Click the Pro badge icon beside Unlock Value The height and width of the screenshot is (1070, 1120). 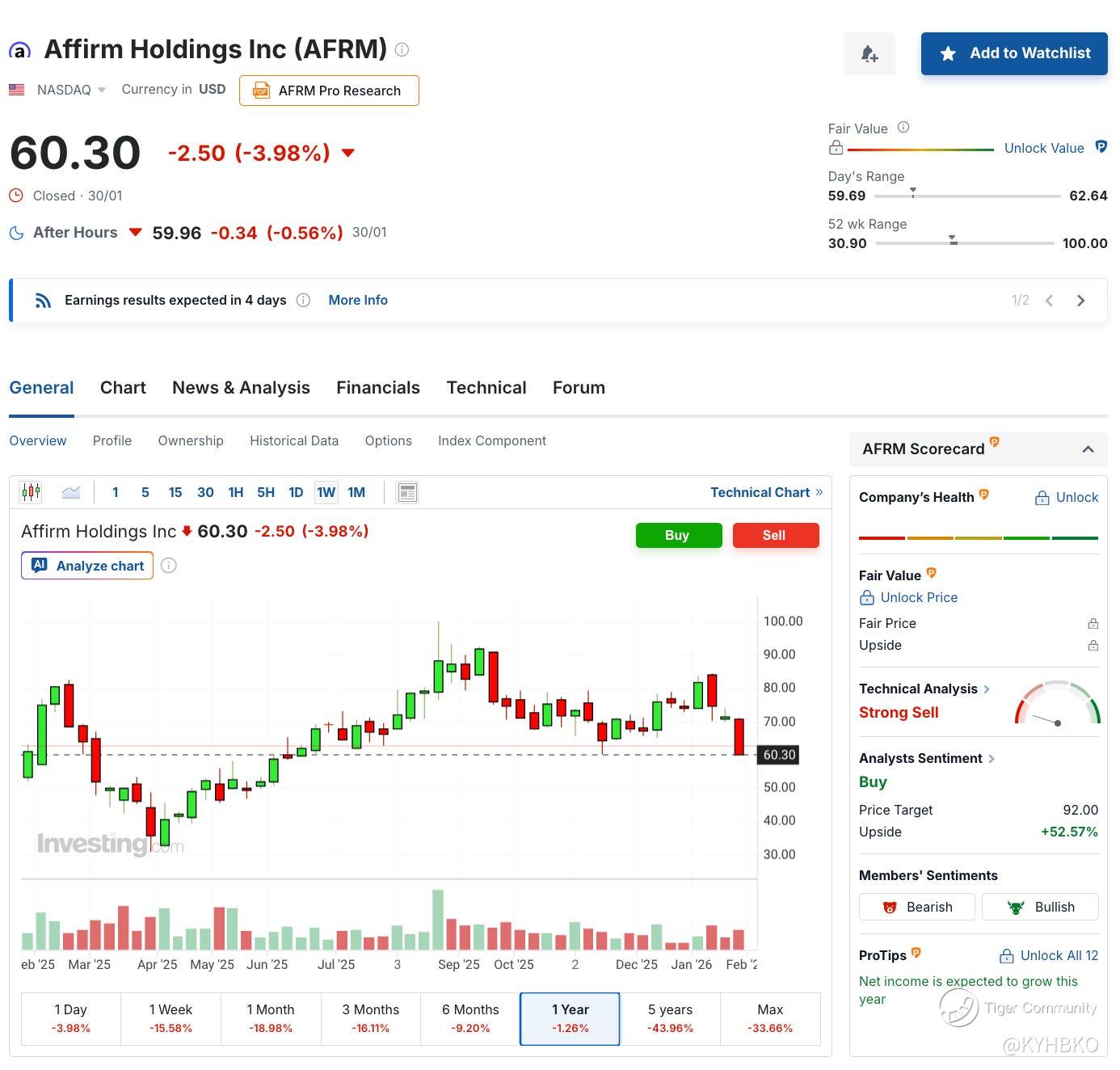point(1101,147)
